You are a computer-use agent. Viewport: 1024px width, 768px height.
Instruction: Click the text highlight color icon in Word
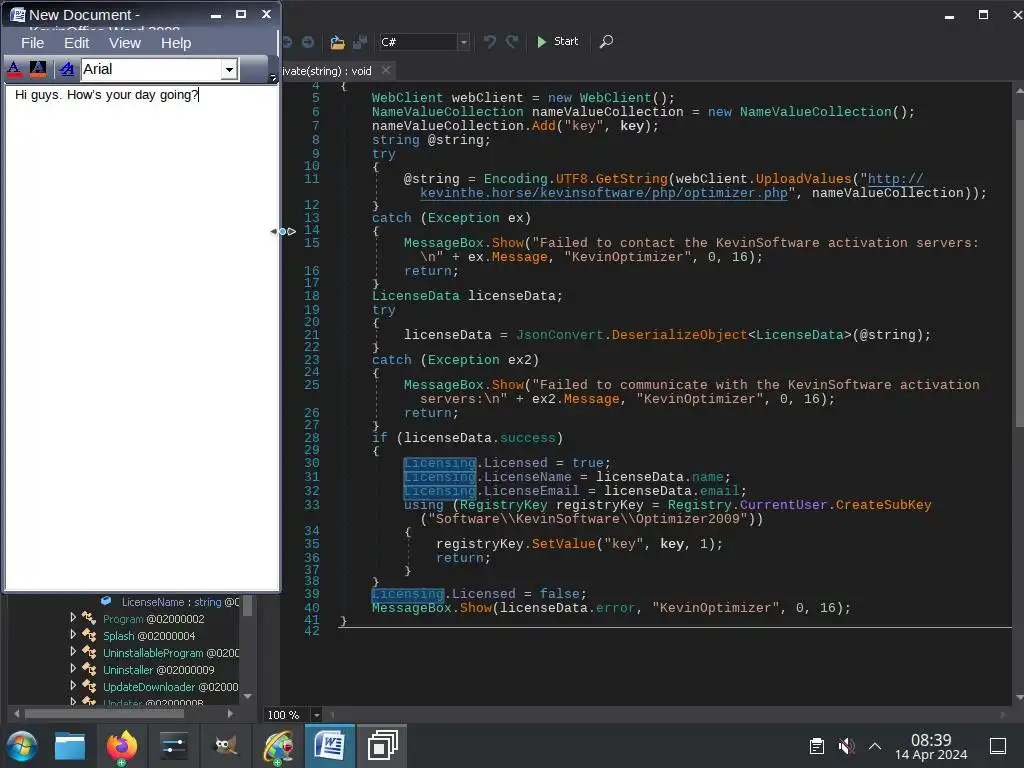[x=38, y=69]
